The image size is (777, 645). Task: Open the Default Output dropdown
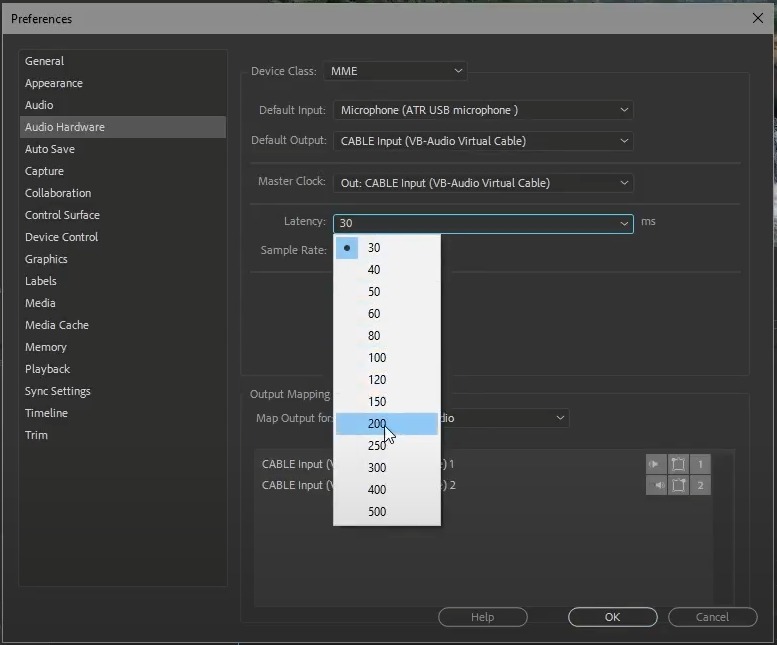tap(483, 141)
